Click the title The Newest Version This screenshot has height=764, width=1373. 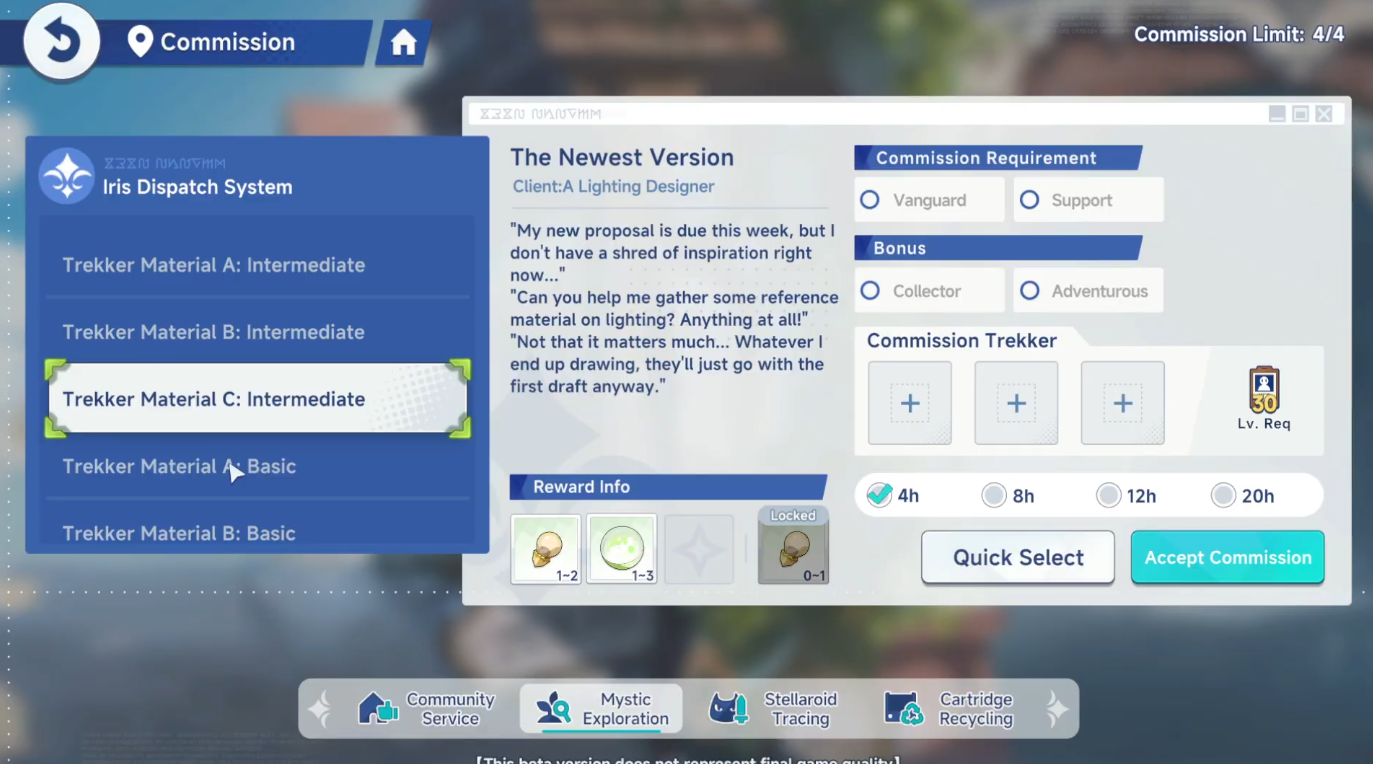(622, 157)
